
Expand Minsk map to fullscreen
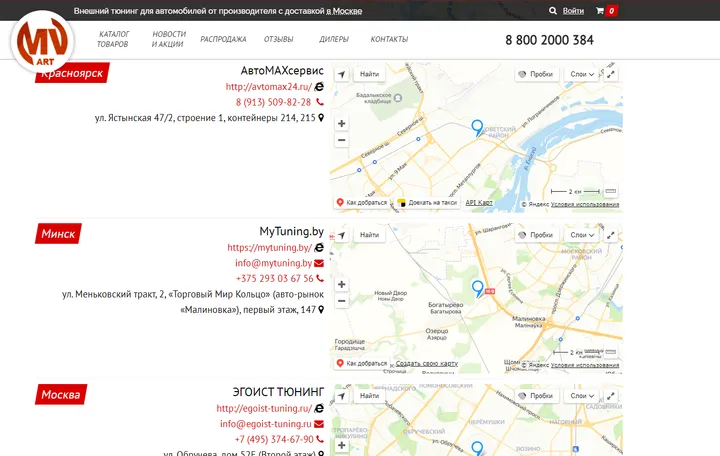pos(610,235)
